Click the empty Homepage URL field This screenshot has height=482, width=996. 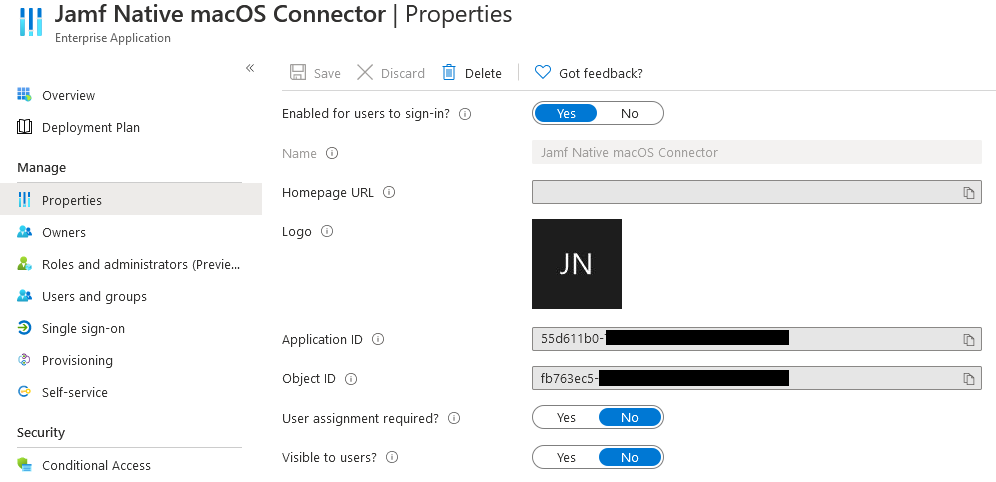point(757,192)
